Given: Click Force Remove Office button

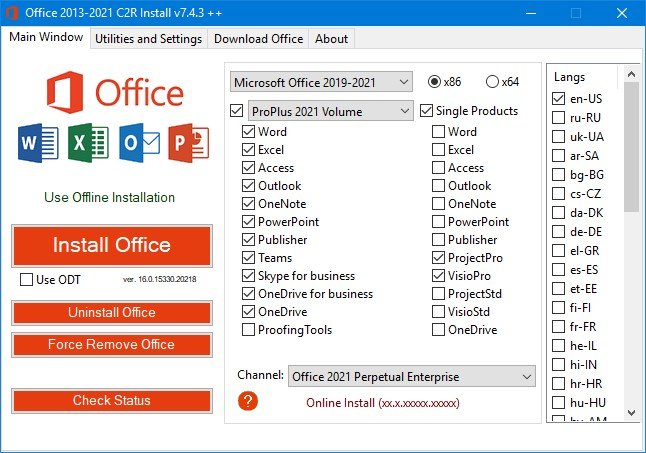Looking at the screenshot, I should [x=112, y=345].
